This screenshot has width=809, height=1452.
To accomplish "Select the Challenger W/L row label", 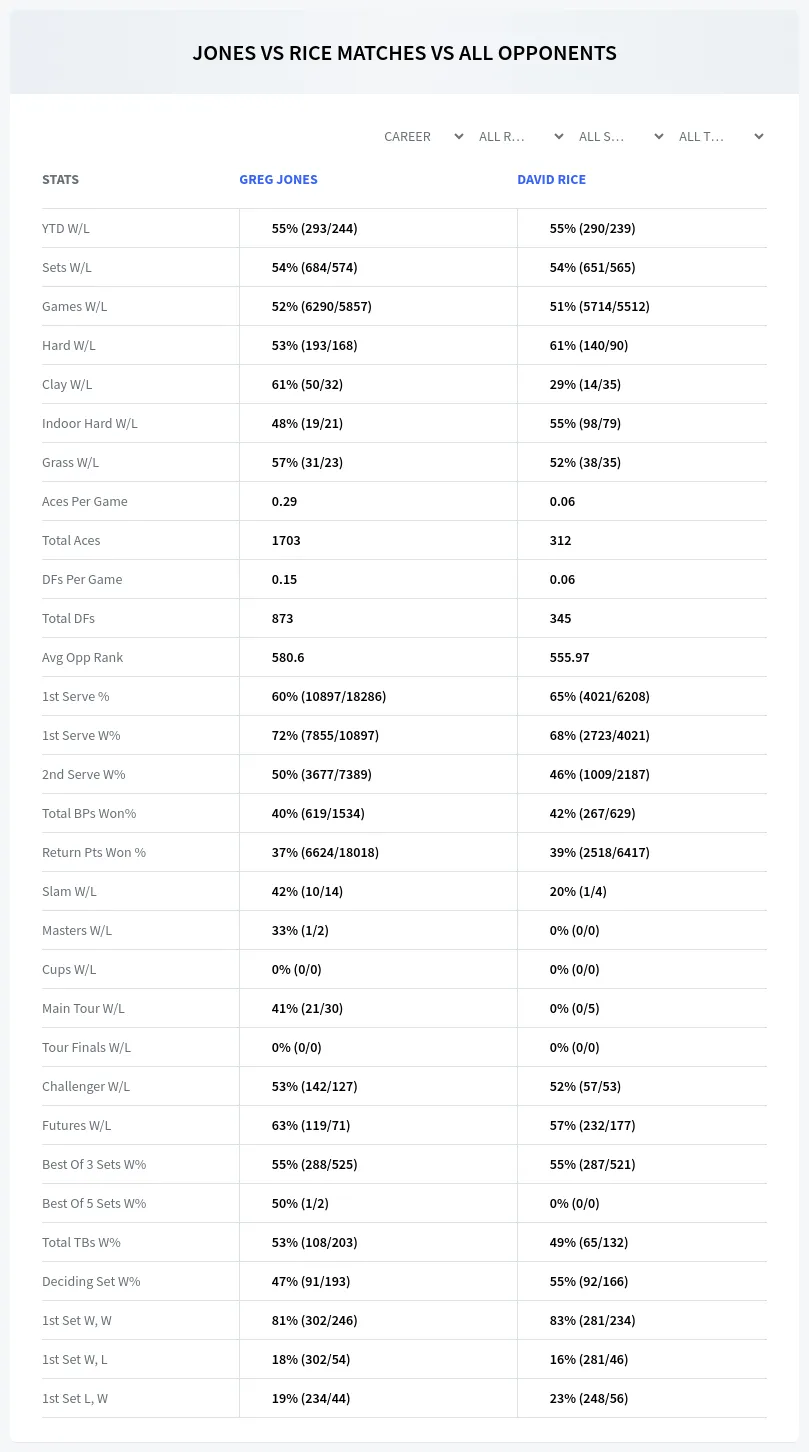I will [86, 1086].
